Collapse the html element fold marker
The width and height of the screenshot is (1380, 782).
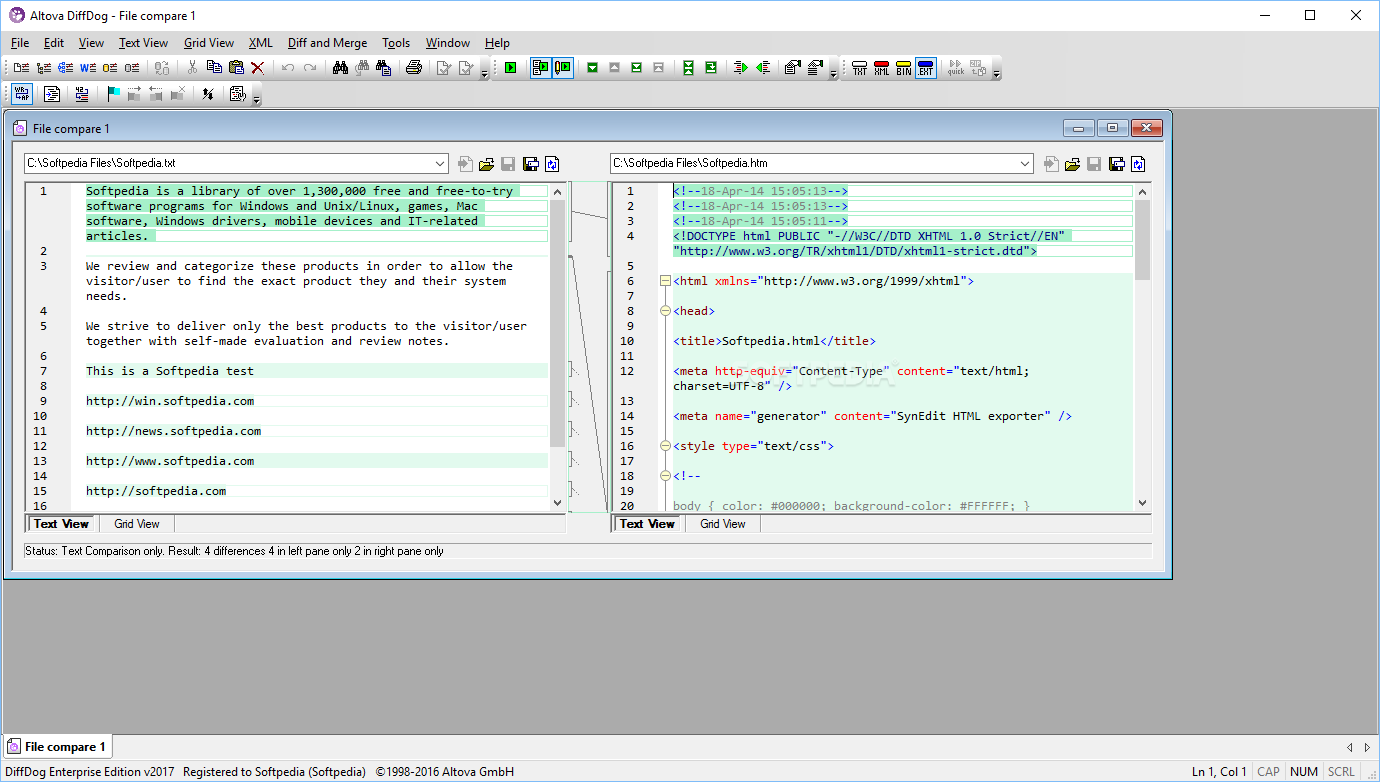(x=665, y=281)
